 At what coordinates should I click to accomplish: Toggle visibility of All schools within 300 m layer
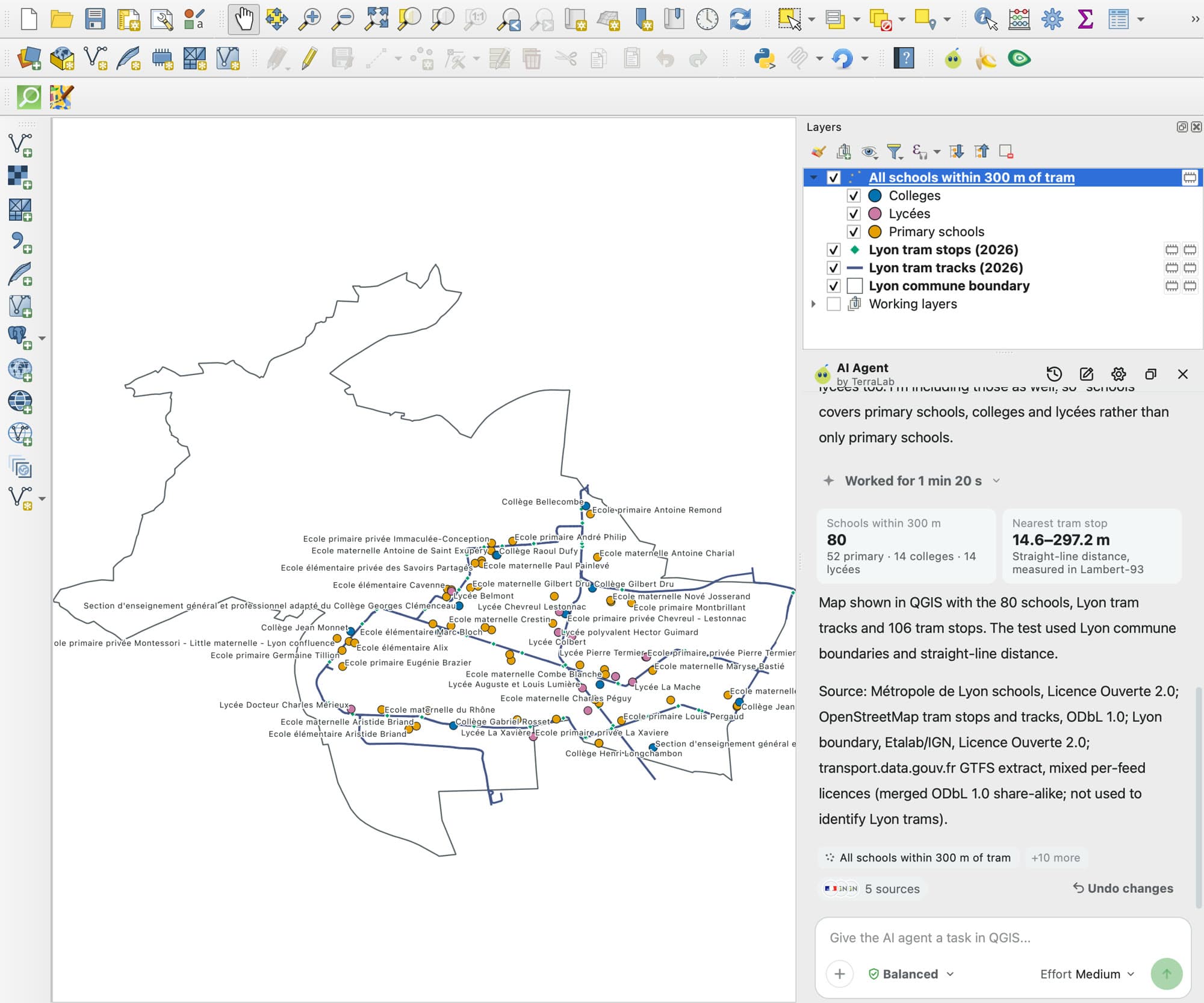[833, 178]
